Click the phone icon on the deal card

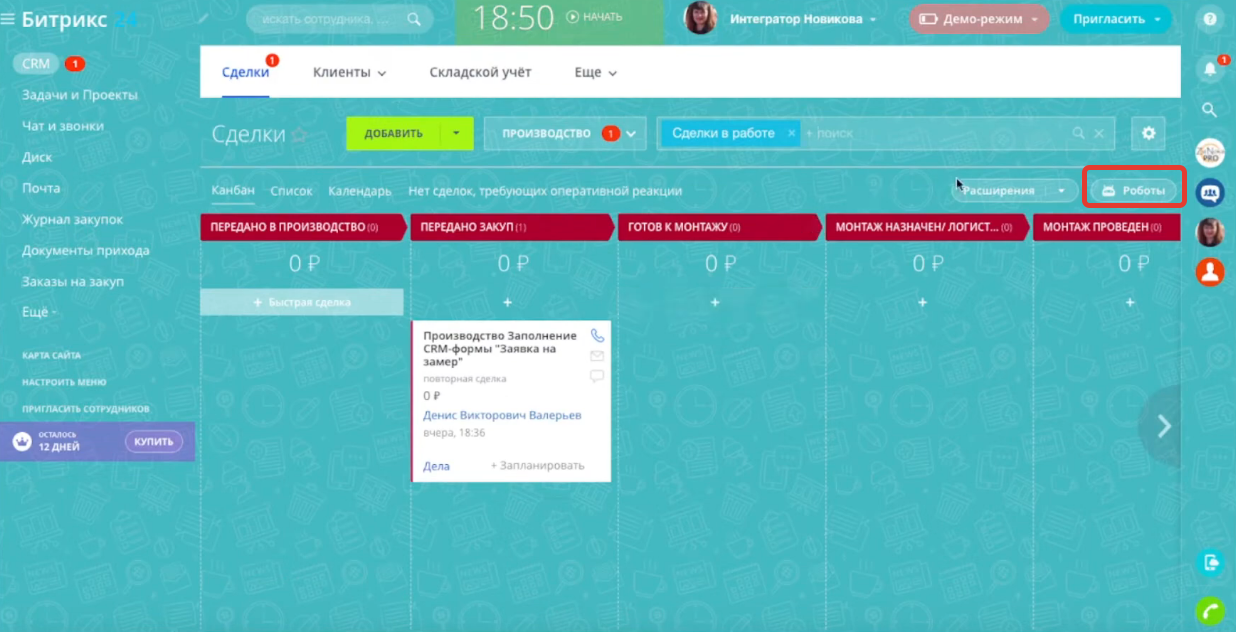coord(597,336)
